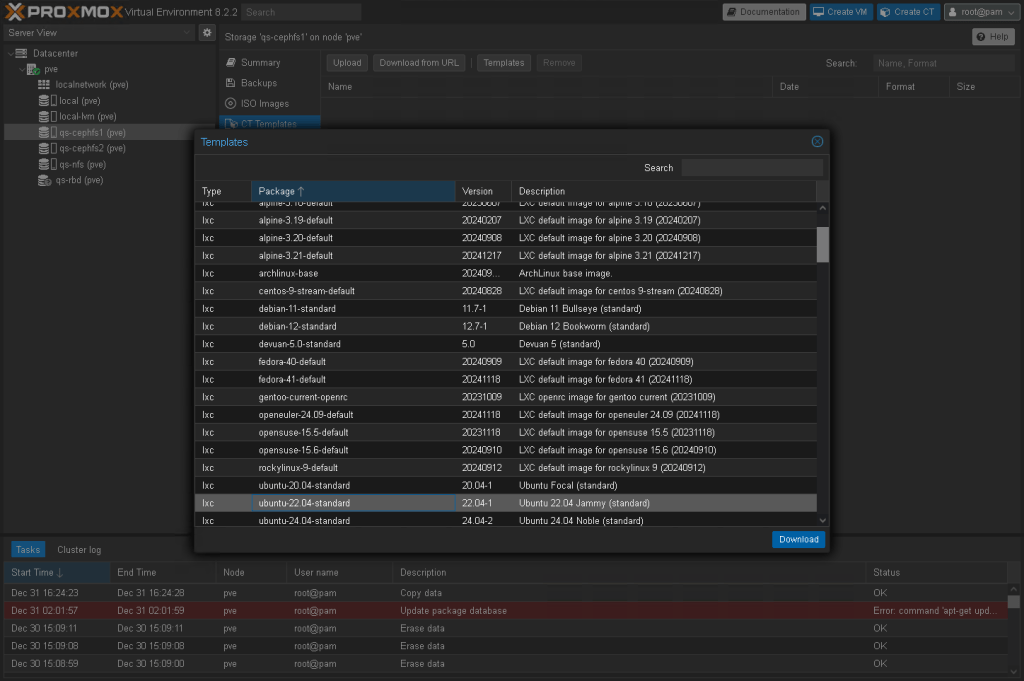Viewport: 1024px width, 681px height.
Task: Collapse the Datacenter tree node
Action: [x=9, y=53]
